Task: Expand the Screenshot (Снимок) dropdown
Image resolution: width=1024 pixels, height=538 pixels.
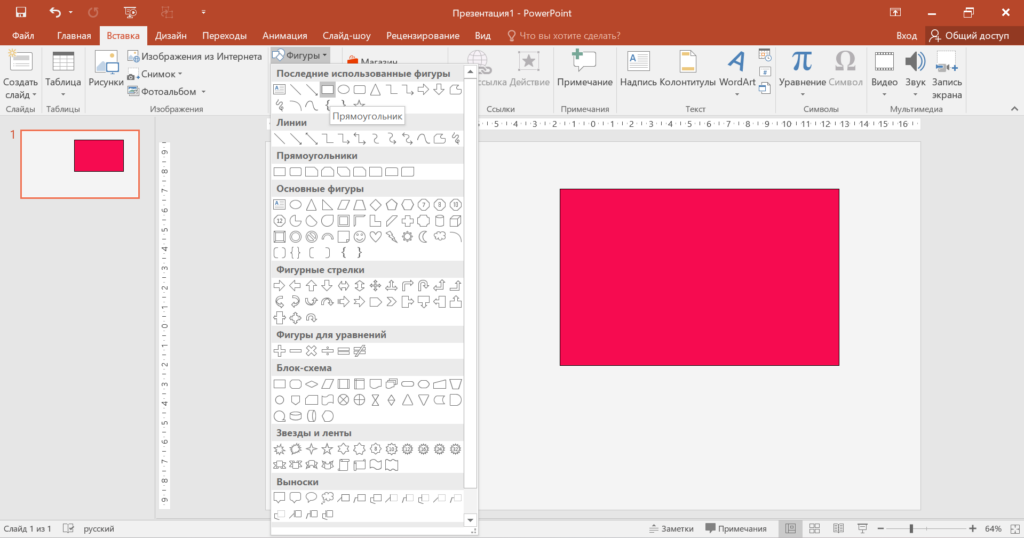Action: coord(160,74)
